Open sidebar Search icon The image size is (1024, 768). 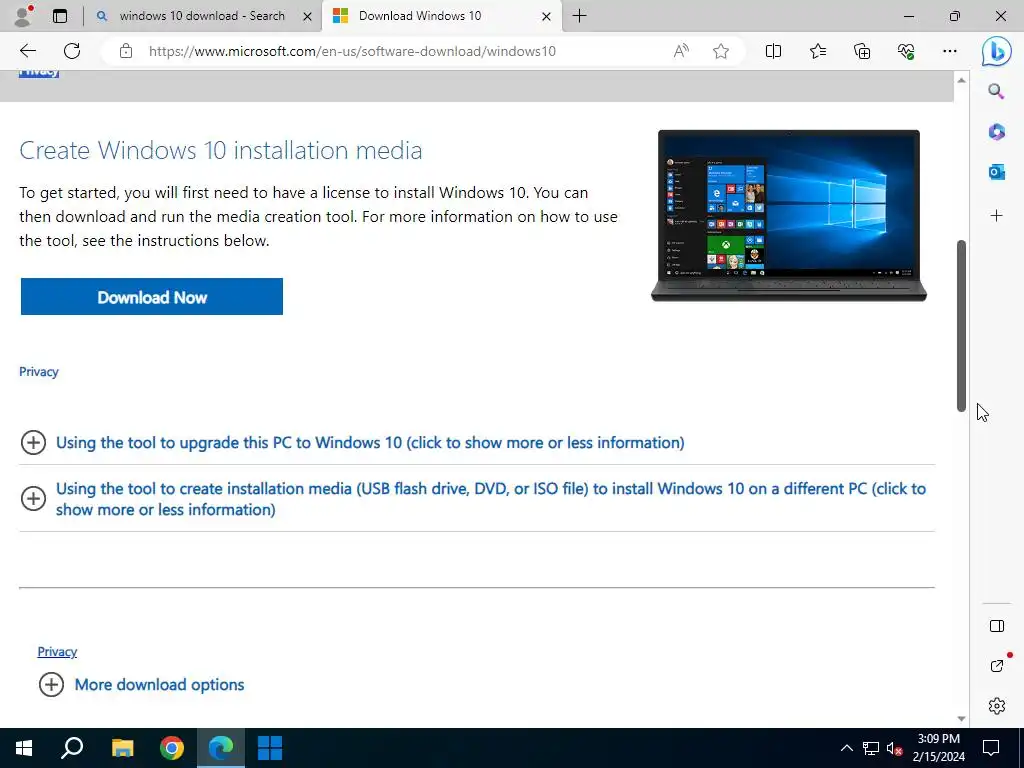[x=996, y=91]
